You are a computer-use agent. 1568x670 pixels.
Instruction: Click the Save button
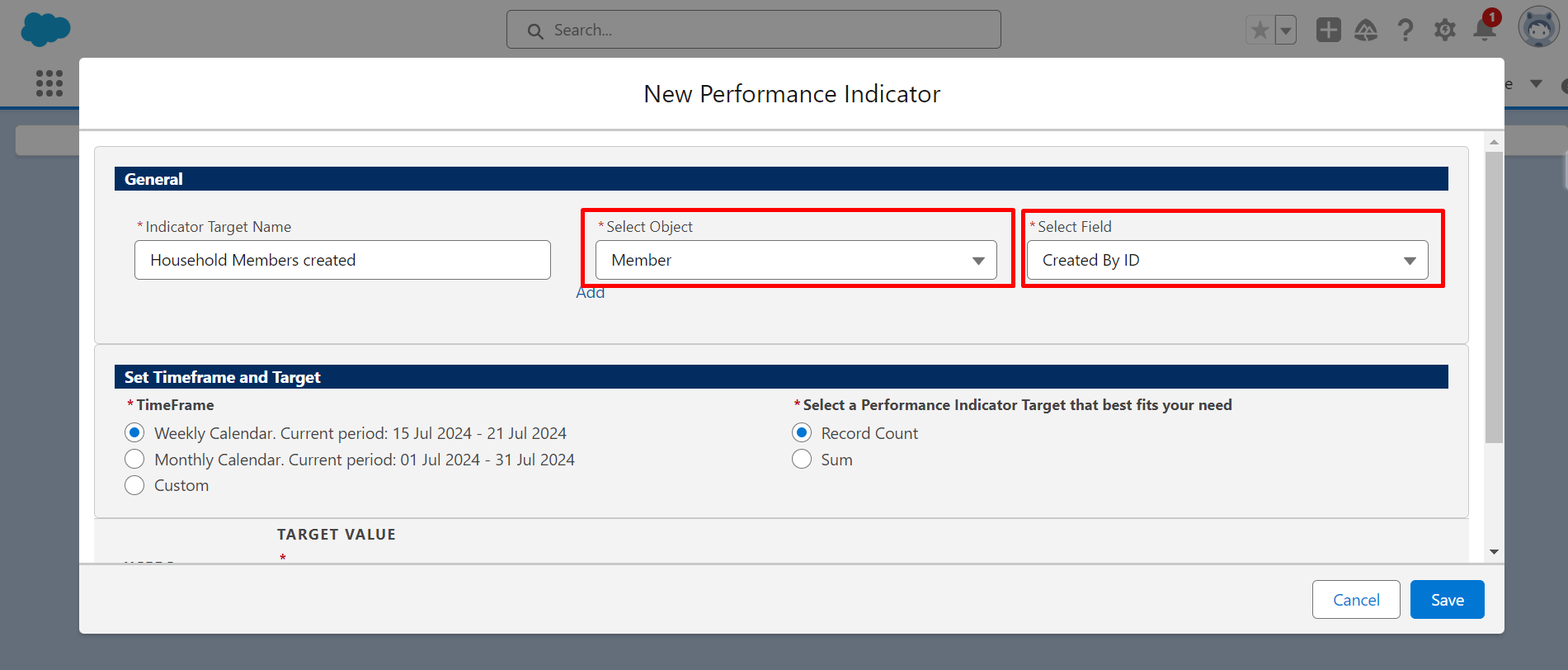point(1447,600)
